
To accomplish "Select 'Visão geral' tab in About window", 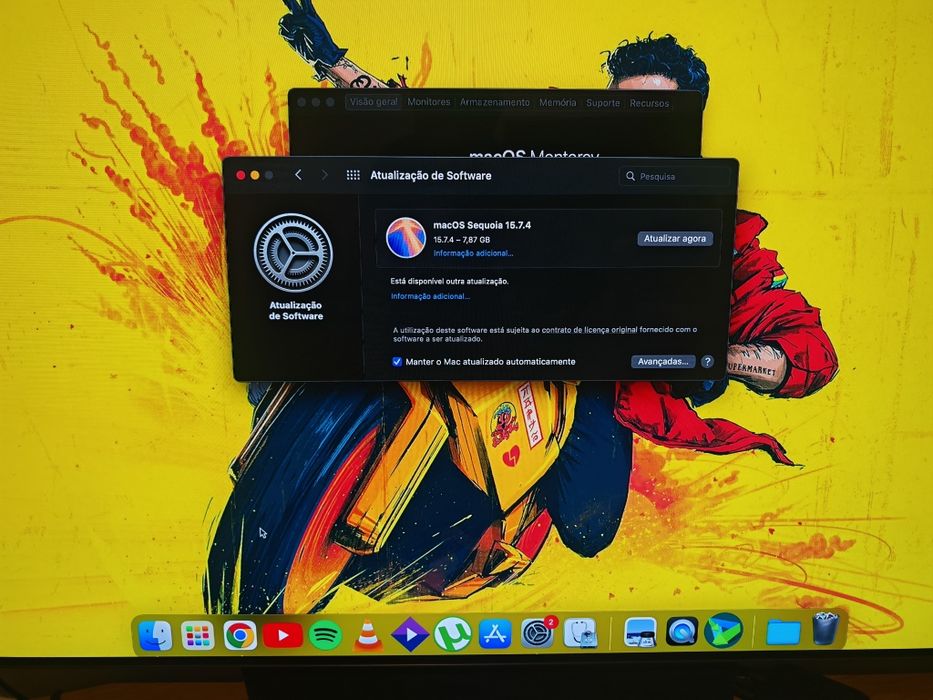I will click(x=374, y=102).
